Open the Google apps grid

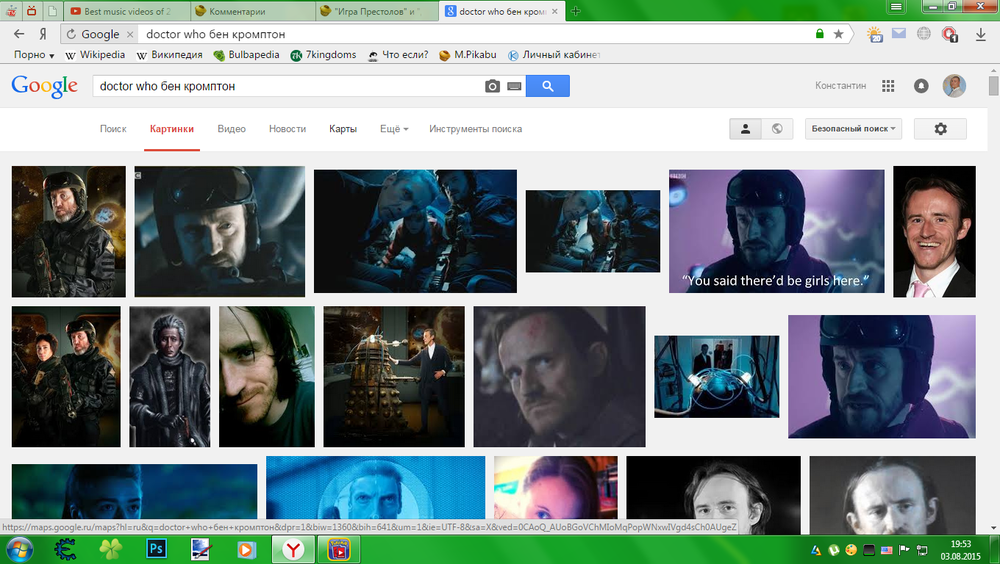pos(887,86)
